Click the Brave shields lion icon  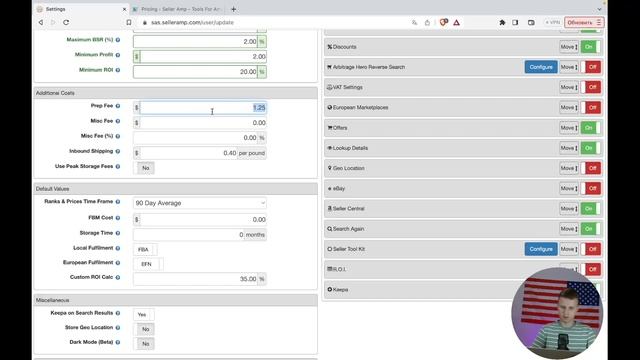pyautogui.click(x=444, y=22)
